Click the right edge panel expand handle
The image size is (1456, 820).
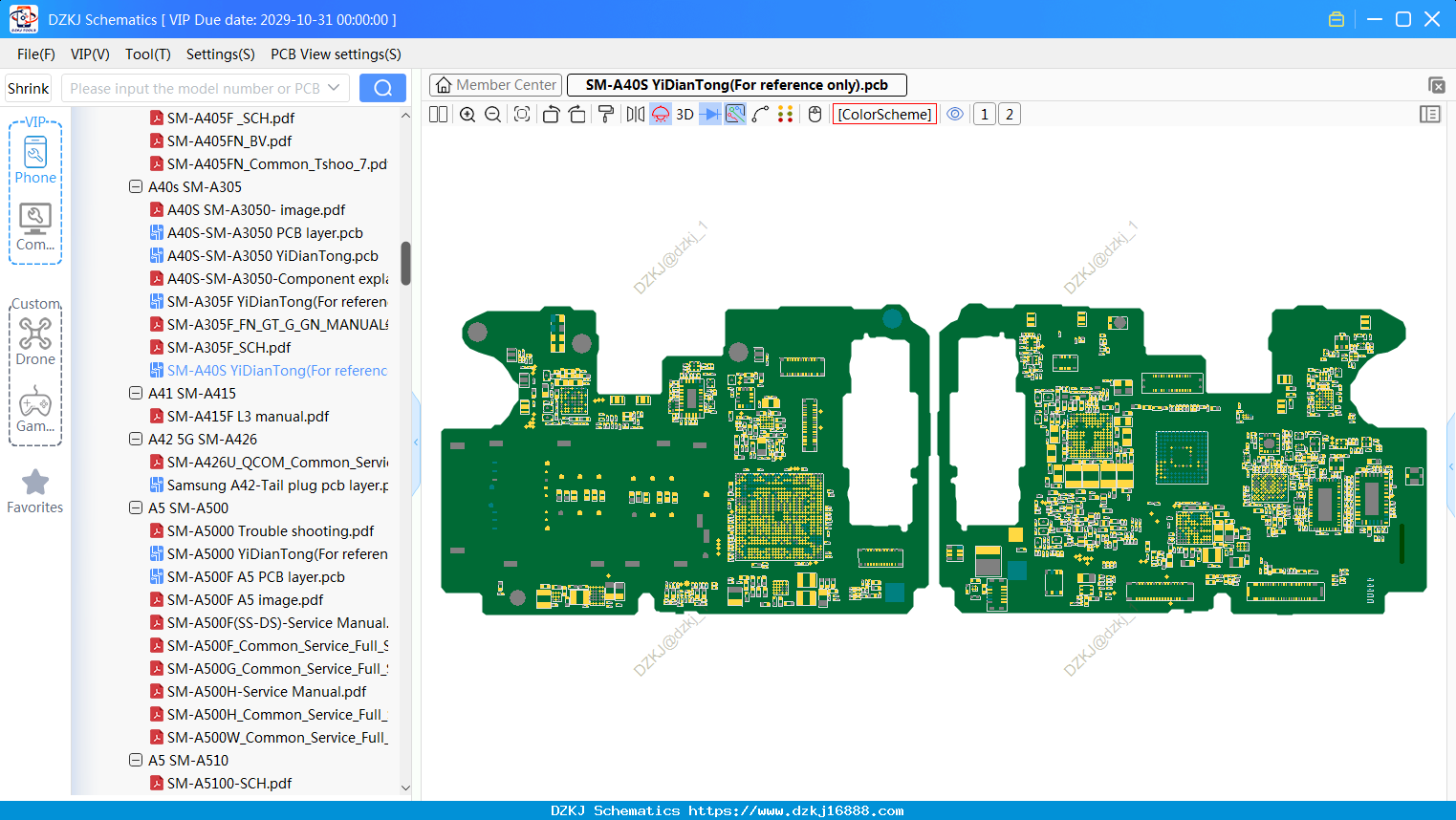tap(1451, 466)
